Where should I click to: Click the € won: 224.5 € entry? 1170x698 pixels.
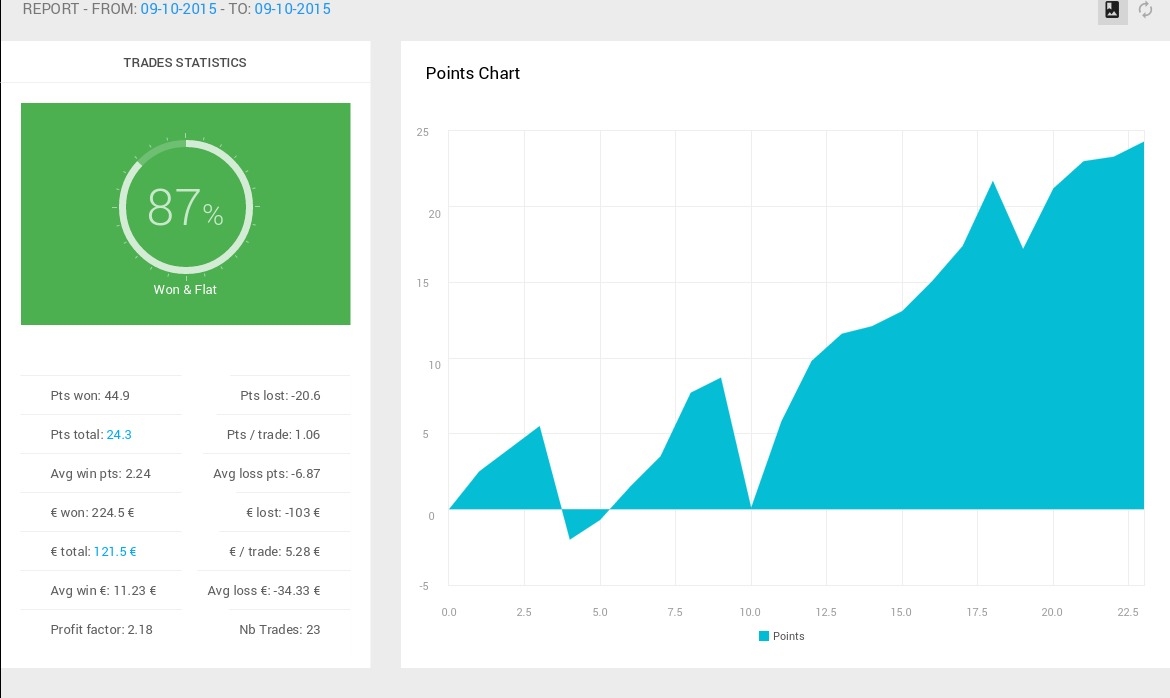tap(93, 513)
